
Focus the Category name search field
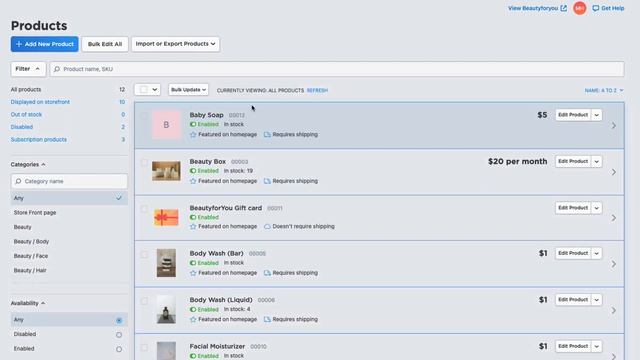69,181
